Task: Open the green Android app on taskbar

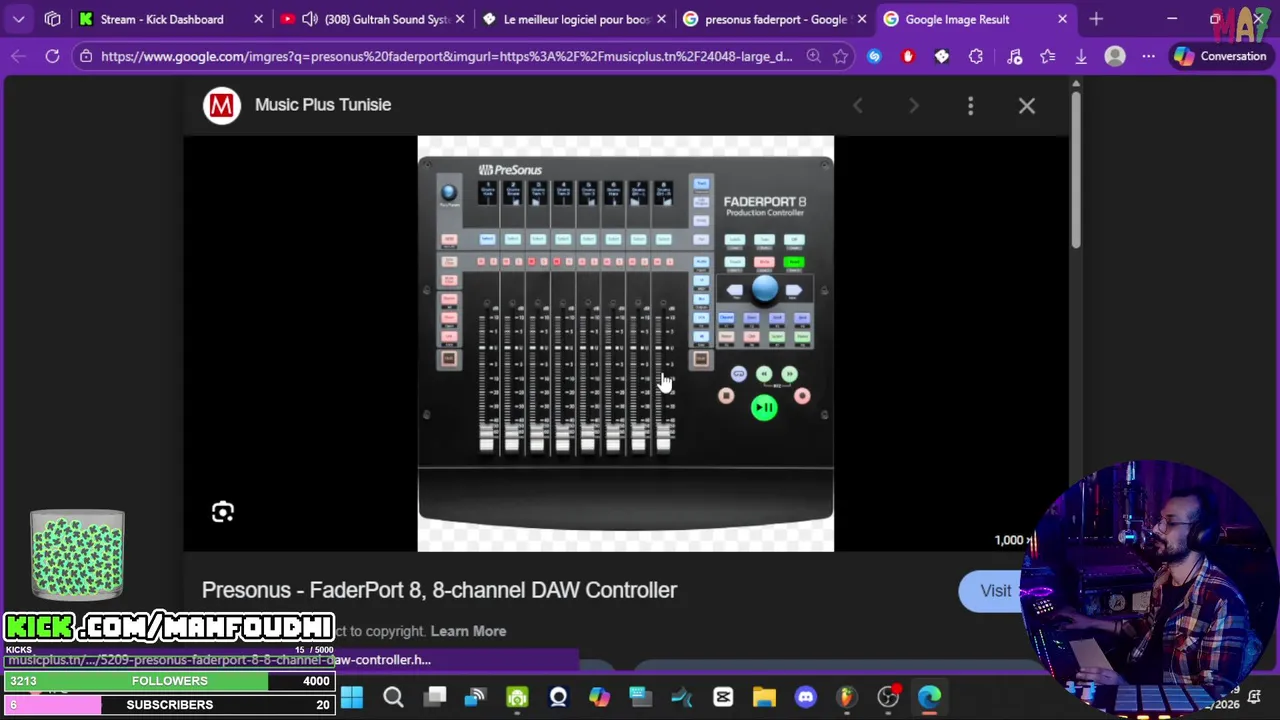Action: (x=517, y=697)
